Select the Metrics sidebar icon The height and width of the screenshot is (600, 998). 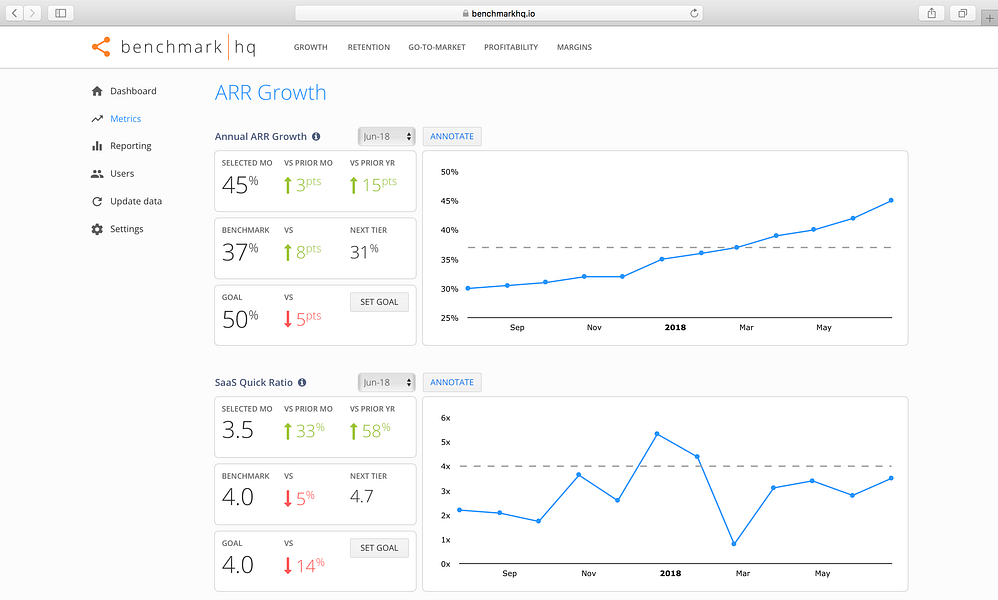point(96,118)
